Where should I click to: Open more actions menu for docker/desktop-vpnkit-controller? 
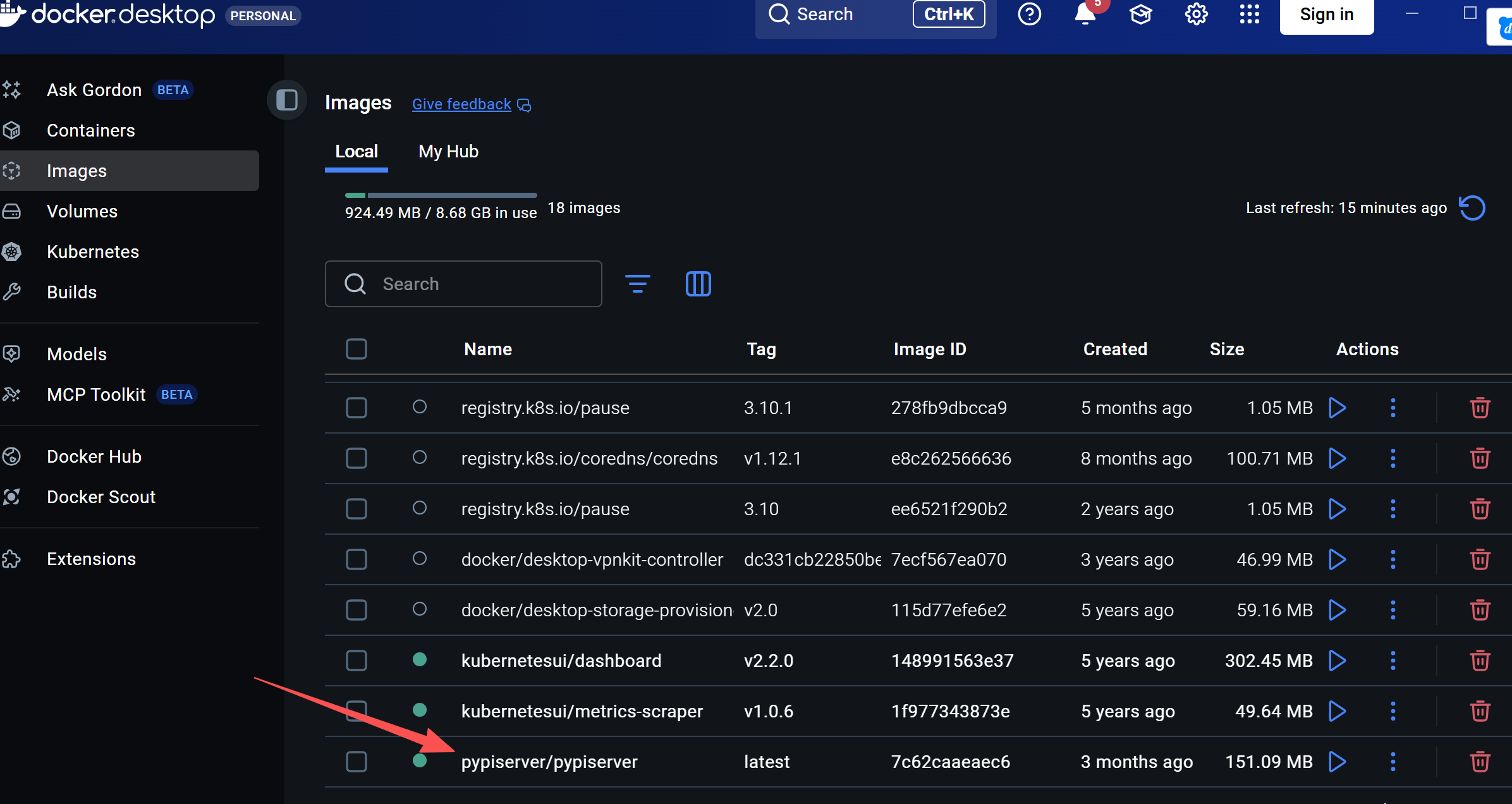(x=1393, y=559)
